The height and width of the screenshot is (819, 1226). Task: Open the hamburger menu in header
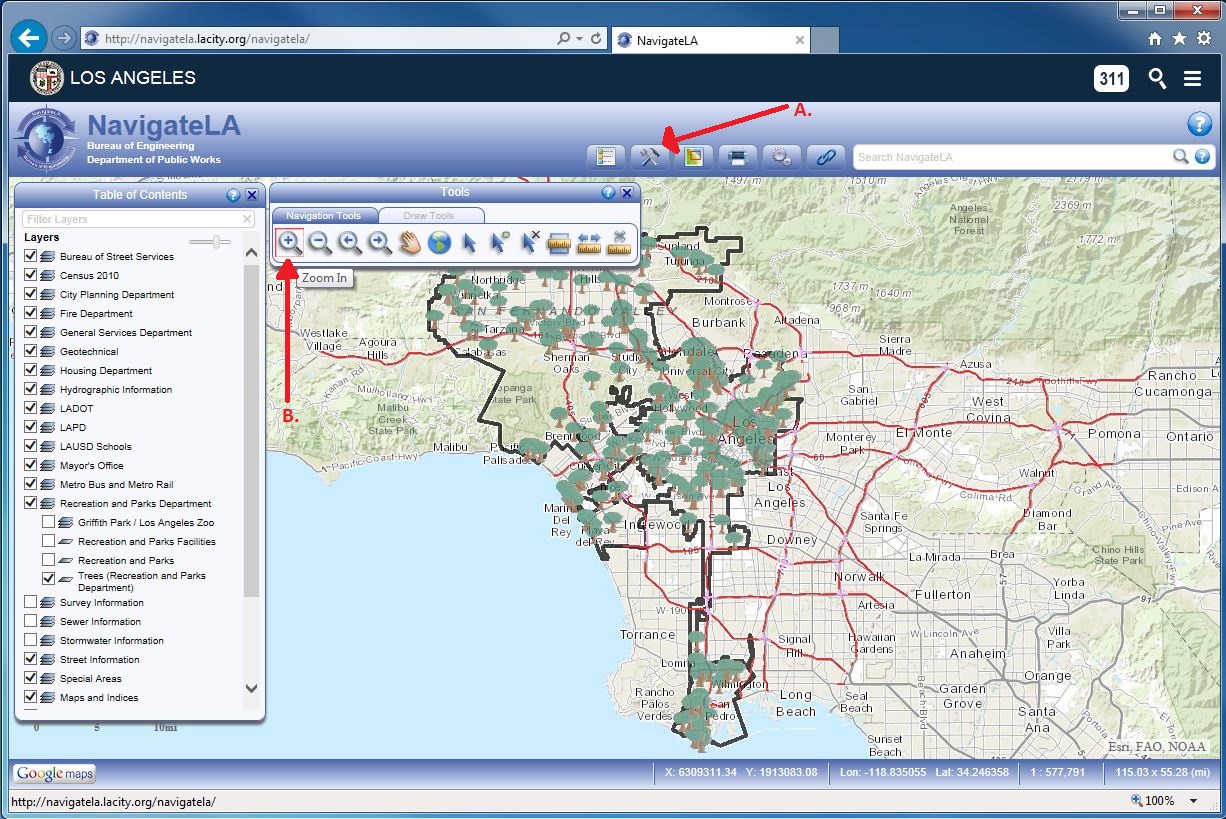1192,78
